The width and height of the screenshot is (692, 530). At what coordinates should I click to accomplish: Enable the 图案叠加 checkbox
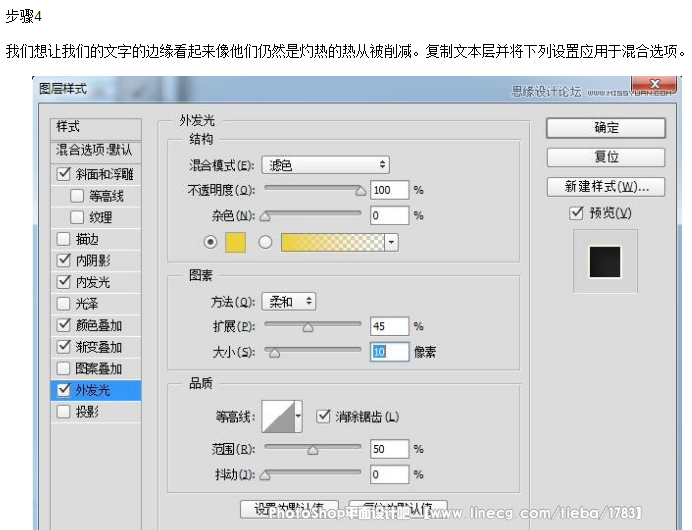pyautogui.click(x=64, y=368)
